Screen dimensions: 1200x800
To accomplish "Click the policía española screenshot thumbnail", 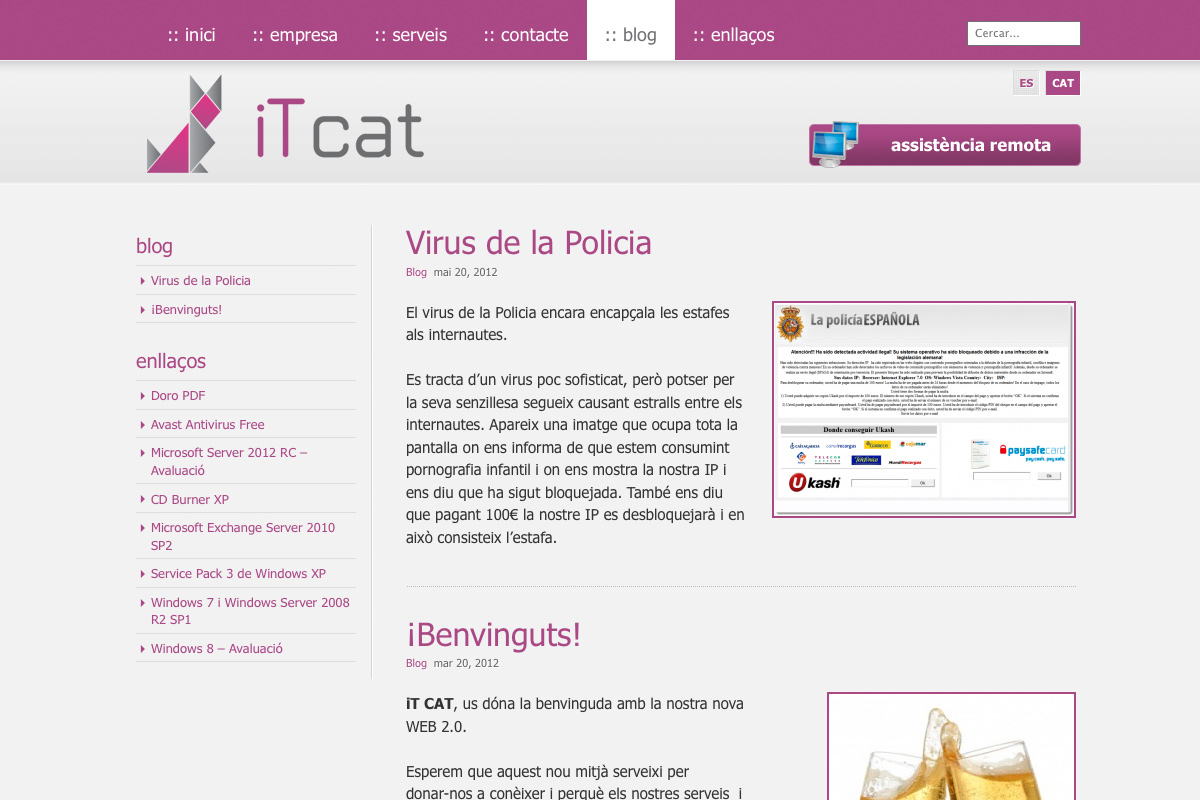I will pyautogui.click(x=923, y=410).
